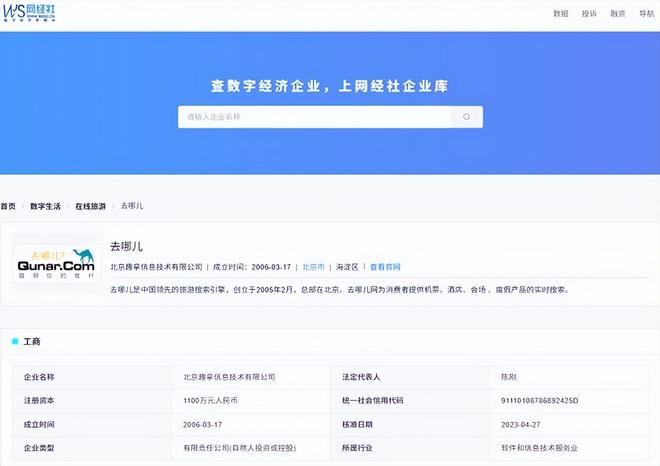Select 在线旅游 breadcrumb link
Screen dimensions: 660x466
point(90,205)
